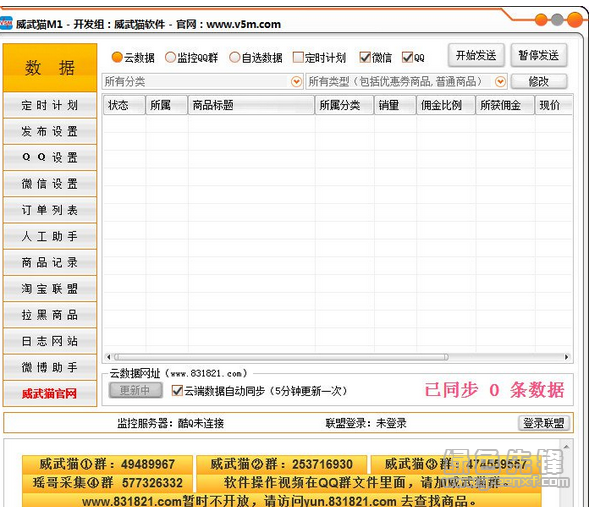Click the 监控服务器: 酷Q未连接 status text

tap(170, 423)
